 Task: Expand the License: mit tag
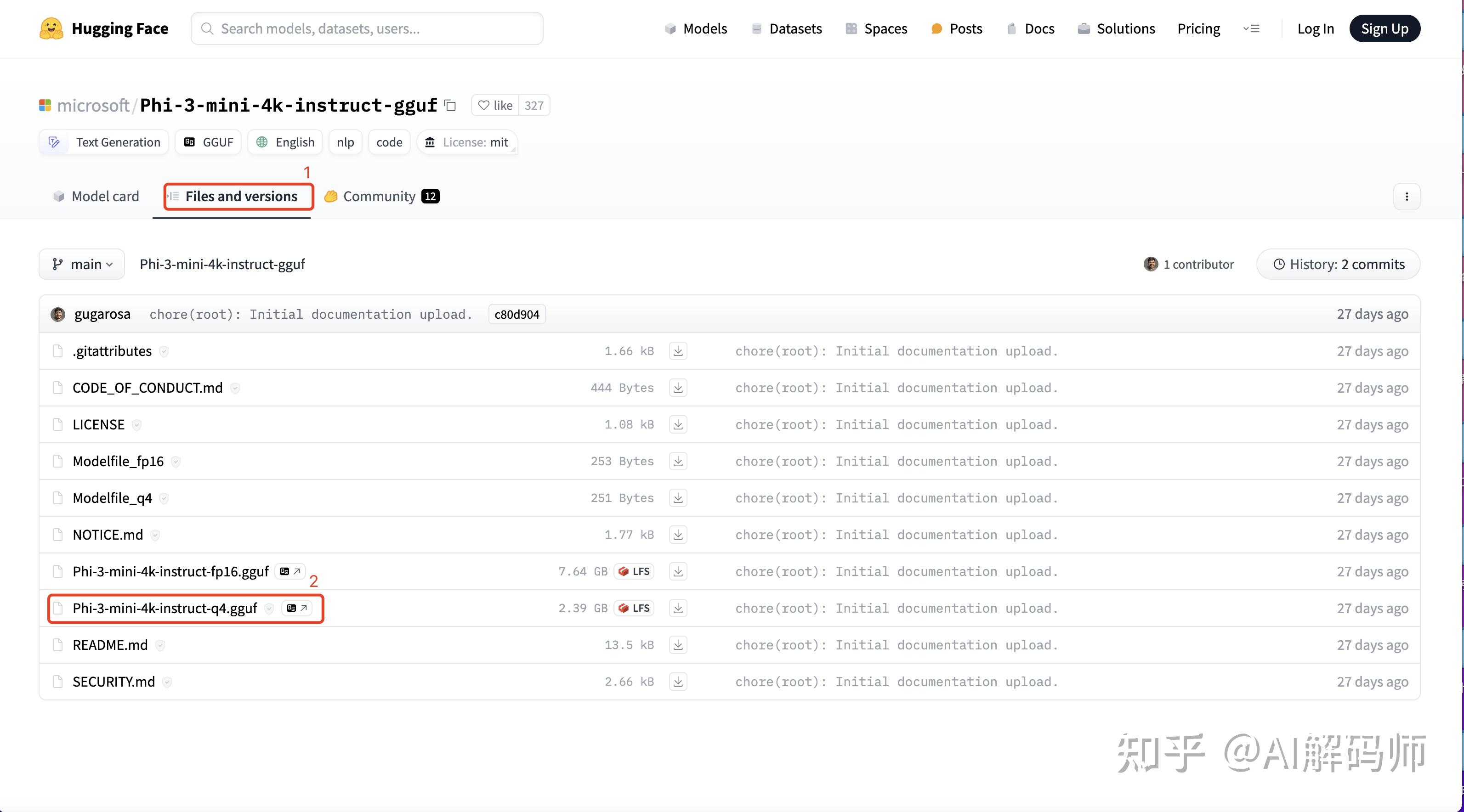[467, 142]
